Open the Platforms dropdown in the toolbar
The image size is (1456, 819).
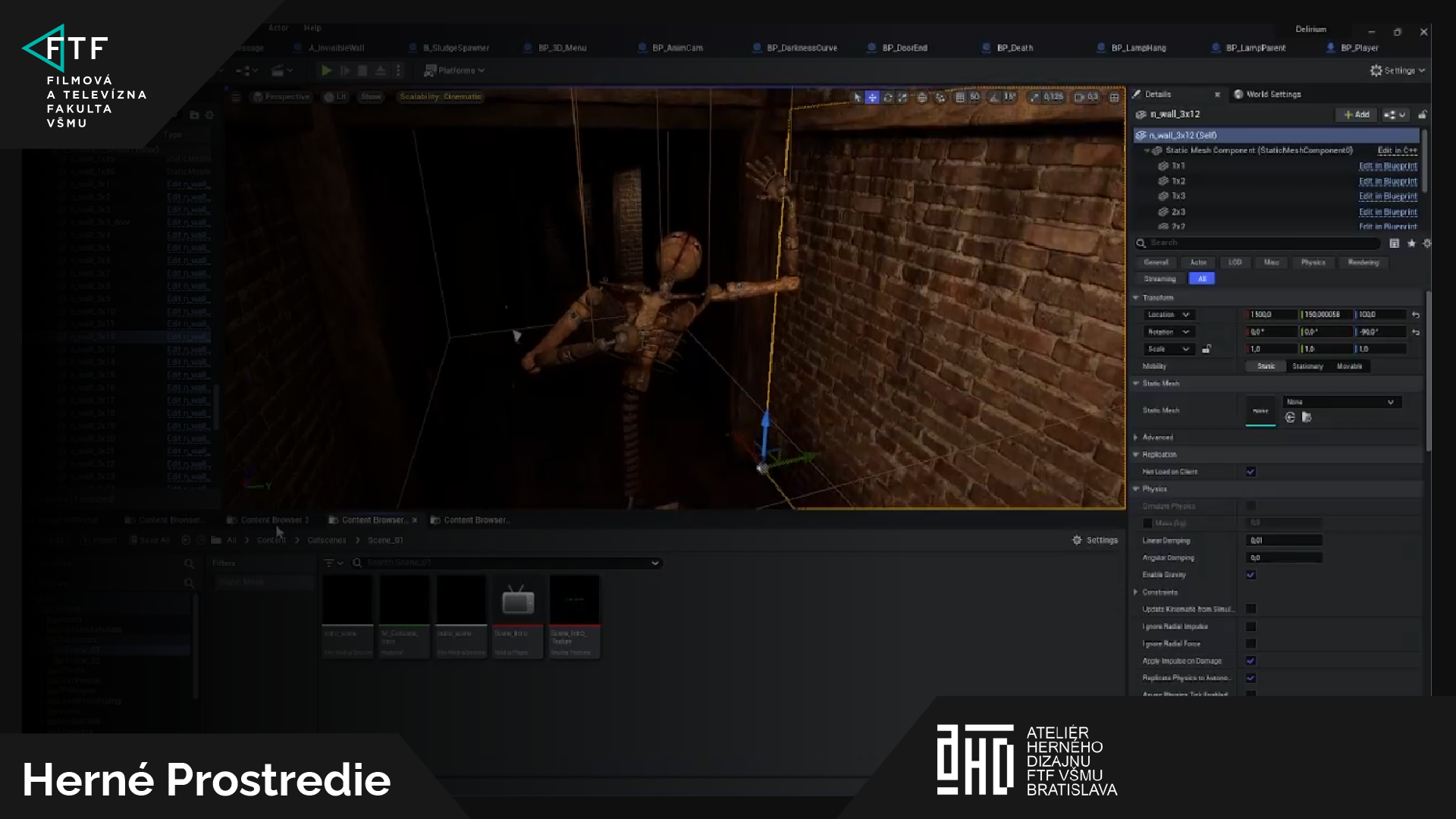pyautogui.click(x=454, y=71)
